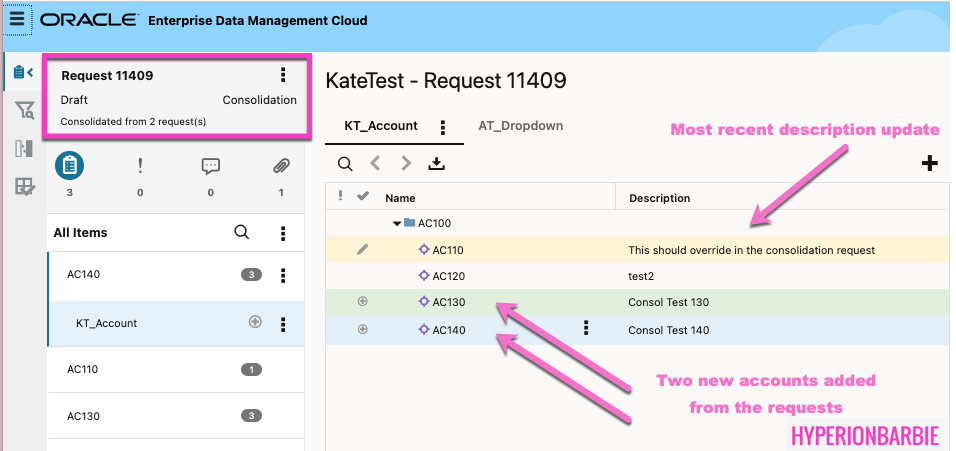Open the AC140 row actions menu in the grid
The image size is (956, 451).
pyautogui.click(x=586, y=328)
